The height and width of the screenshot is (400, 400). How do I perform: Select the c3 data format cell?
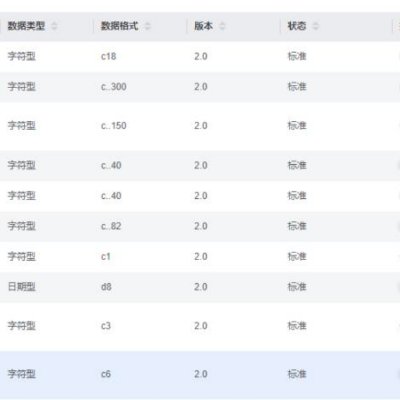tap(106, 326)
